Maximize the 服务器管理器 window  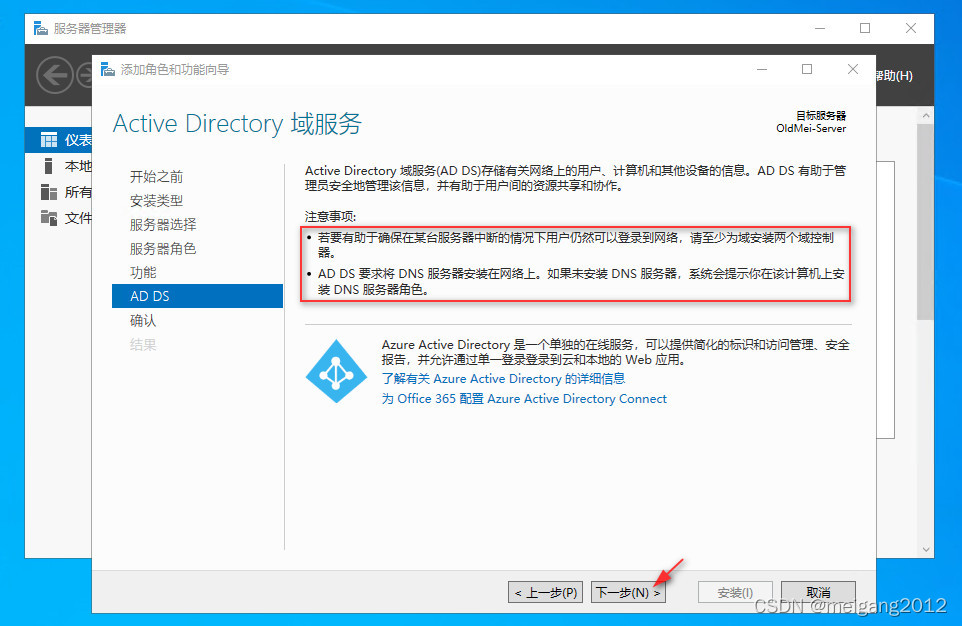click(x=865, y=28)
